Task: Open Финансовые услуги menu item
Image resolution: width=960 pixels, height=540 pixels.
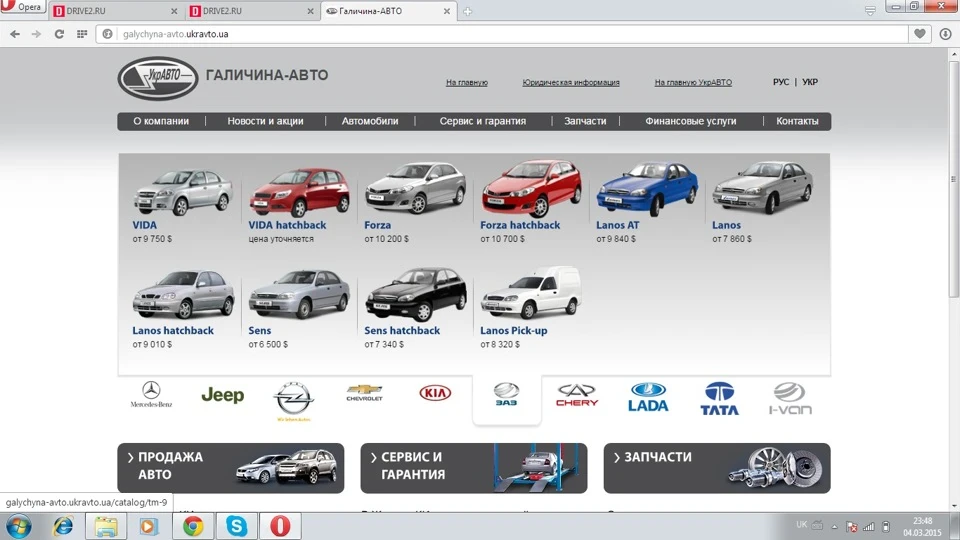Action: click(x=691, y=121)
